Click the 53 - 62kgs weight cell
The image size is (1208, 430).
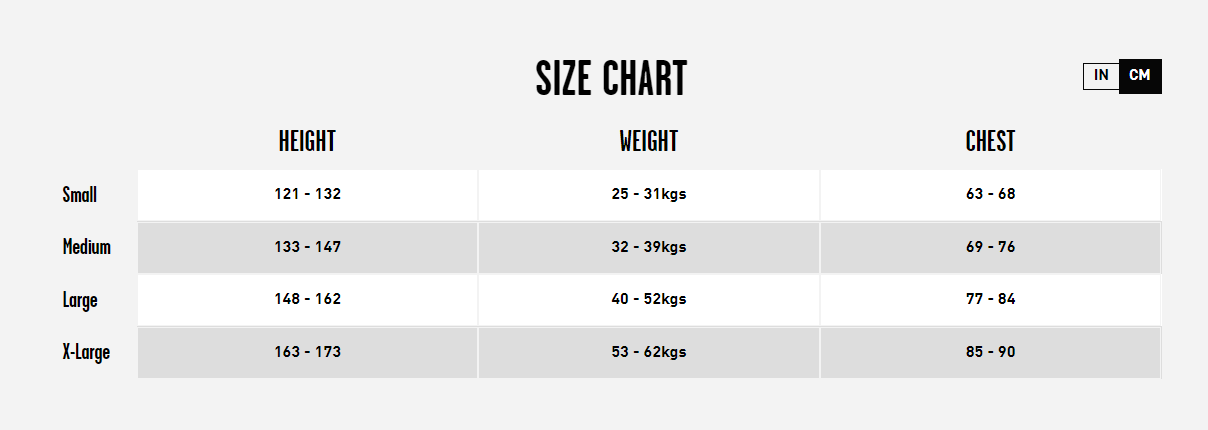[x=649, y=352]
